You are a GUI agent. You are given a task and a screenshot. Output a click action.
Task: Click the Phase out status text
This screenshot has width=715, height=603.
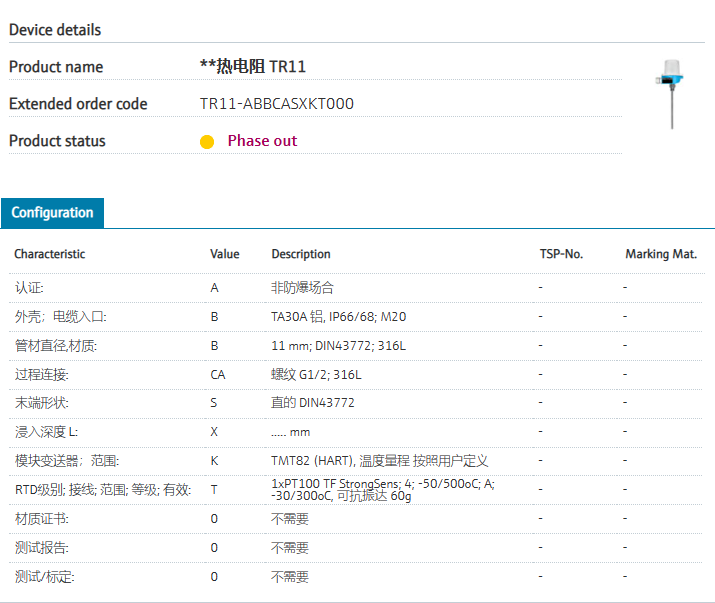(x=262, y=141)
